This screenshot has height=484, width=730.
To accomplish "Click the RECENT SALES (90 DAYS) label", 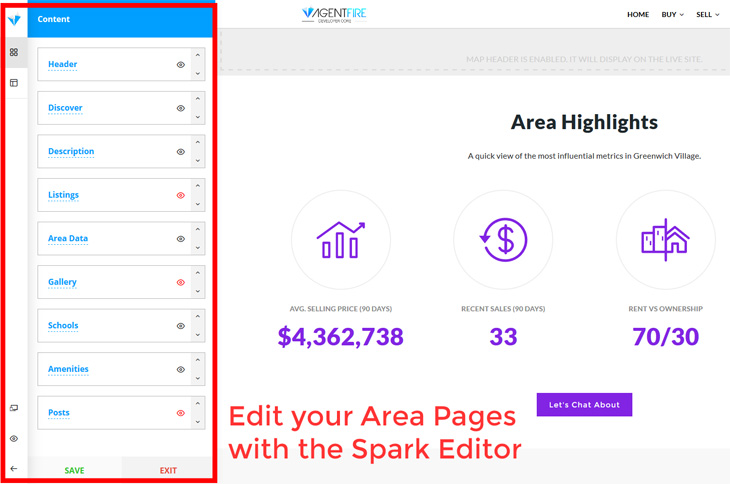I will 503,309.
